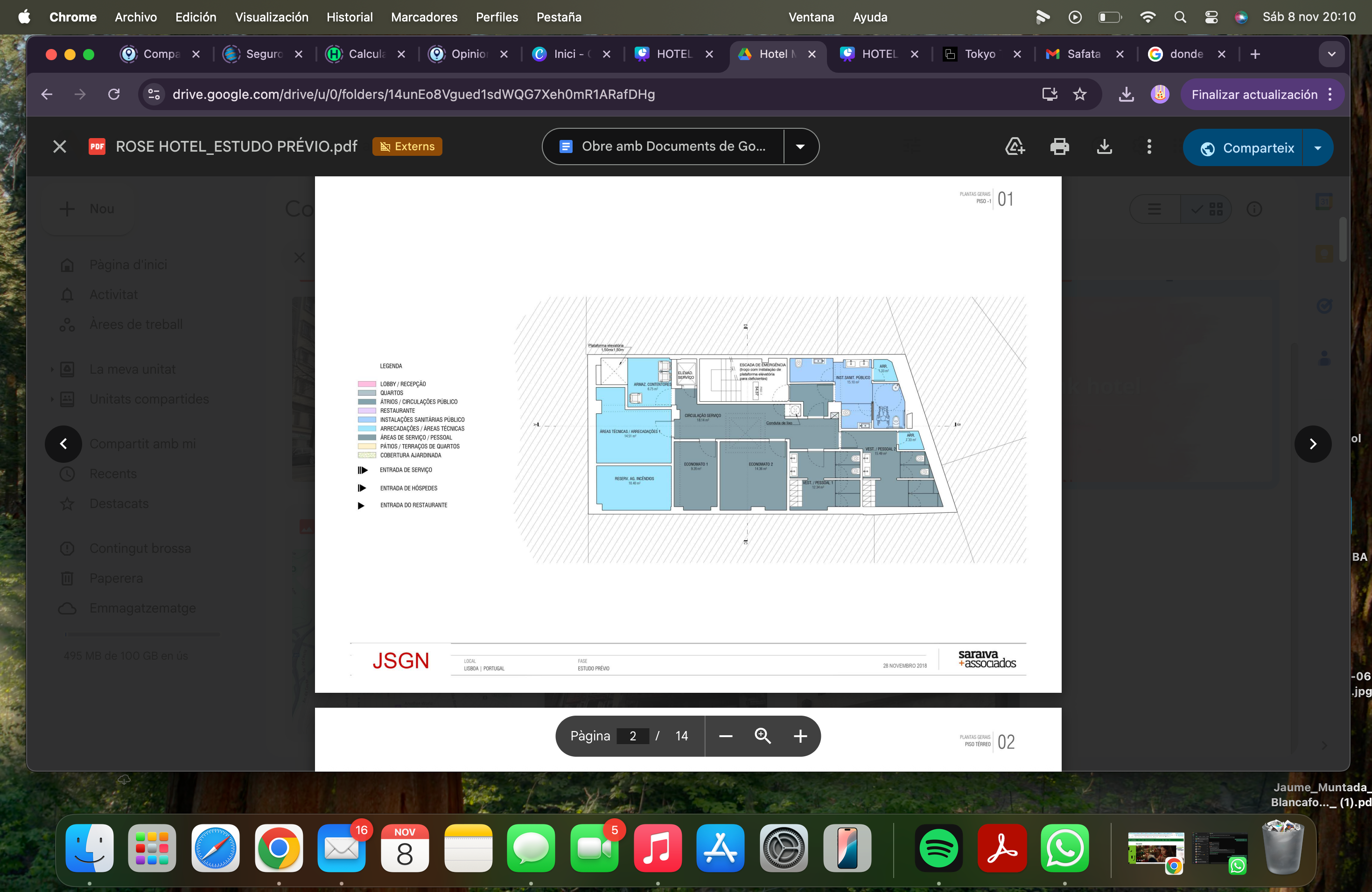Expand the open-with dropdown arrow
The image size is (1372, 892).
(800, 147)
